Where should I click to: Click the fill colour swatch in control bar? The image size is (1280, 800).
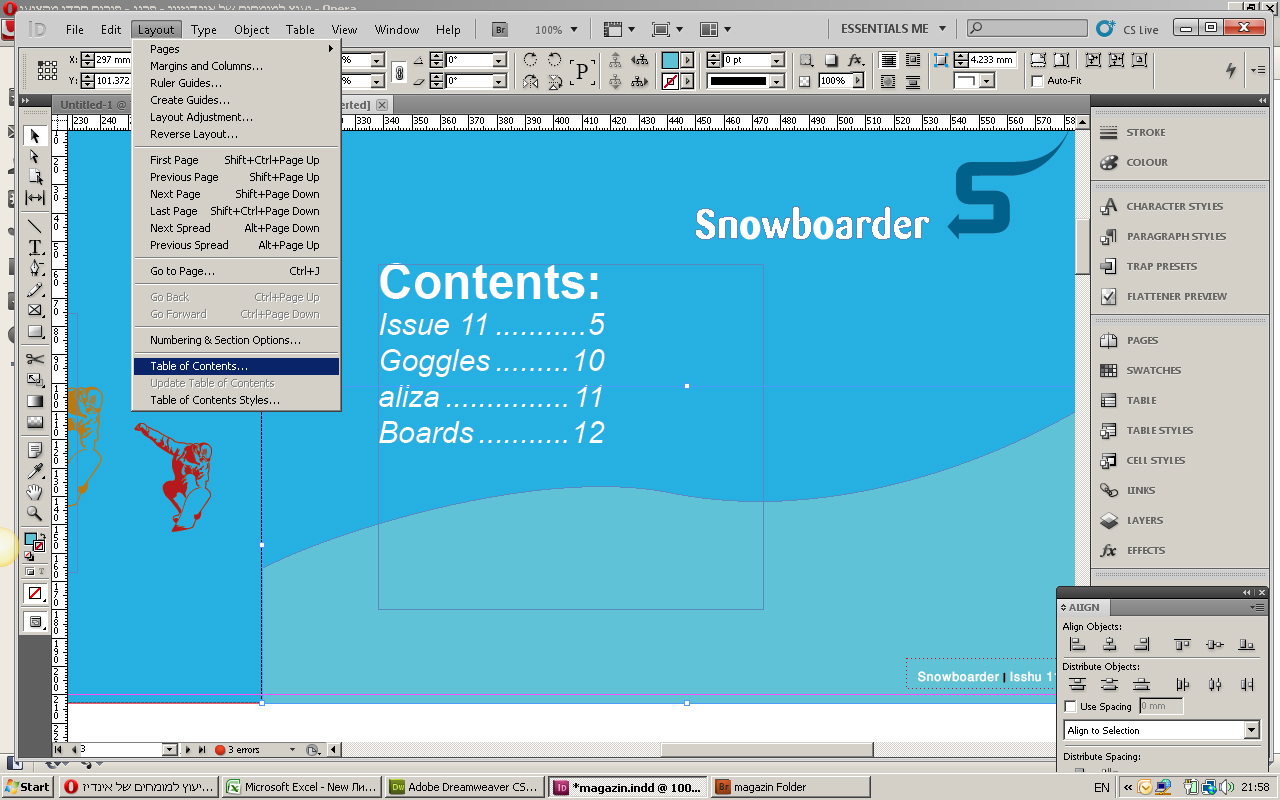[670, 60]
